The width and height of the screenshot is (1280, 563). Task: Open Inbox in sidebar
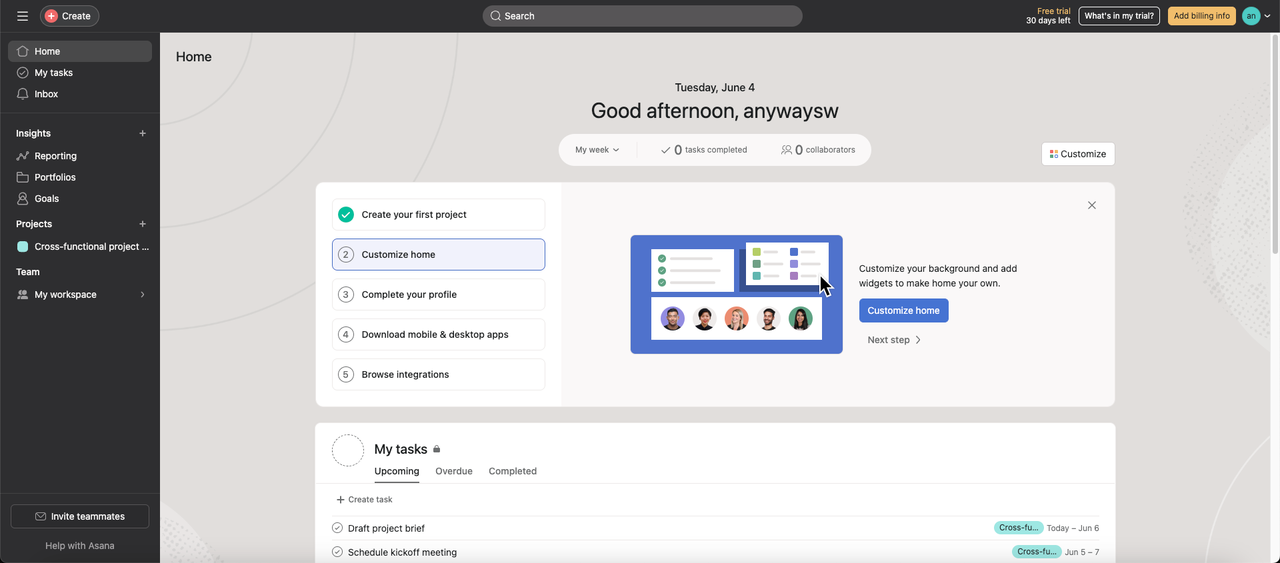pyautogui.click(x=80, y=94)
